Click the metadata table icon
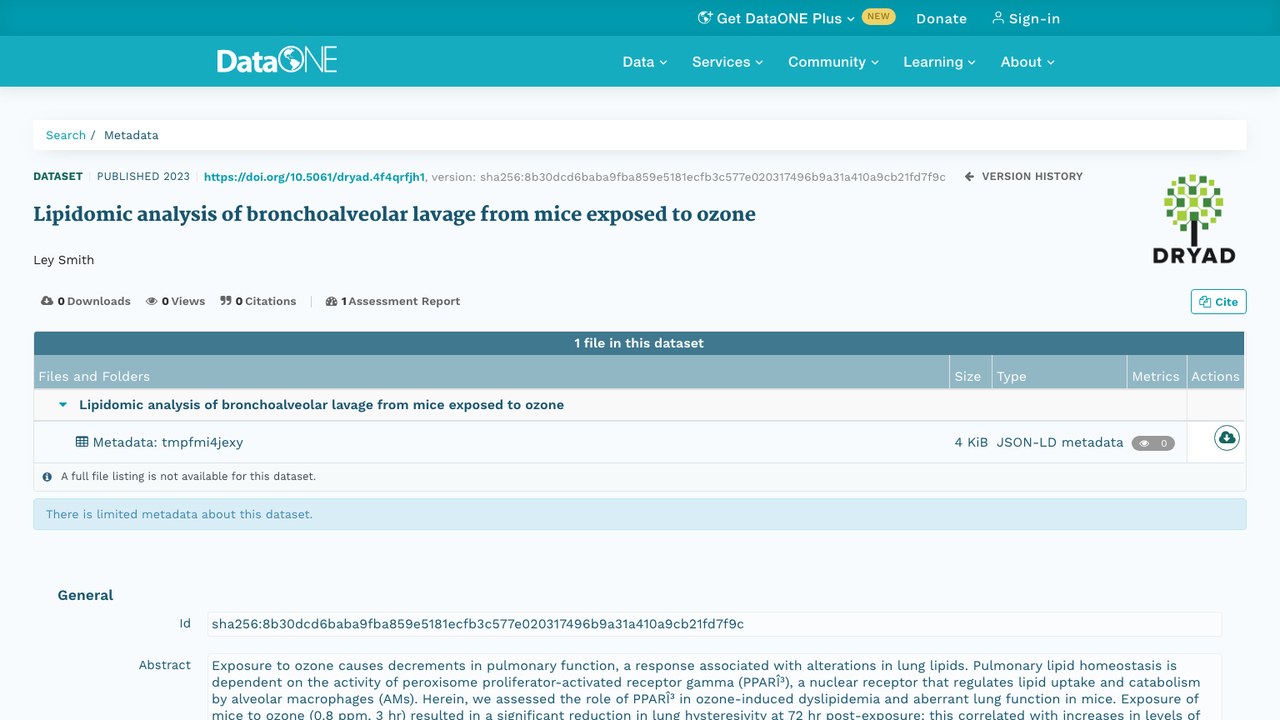This screenshot has width=1280, height=720. pyautogui.click(x=82, y=442)
